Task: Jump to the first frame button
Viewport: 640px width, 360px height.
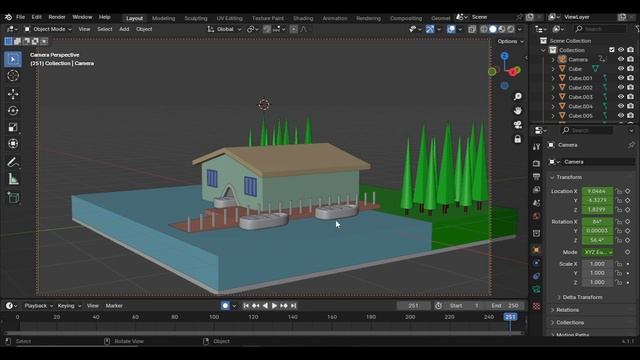Action: pyautogui.click(x=246, y=306)
